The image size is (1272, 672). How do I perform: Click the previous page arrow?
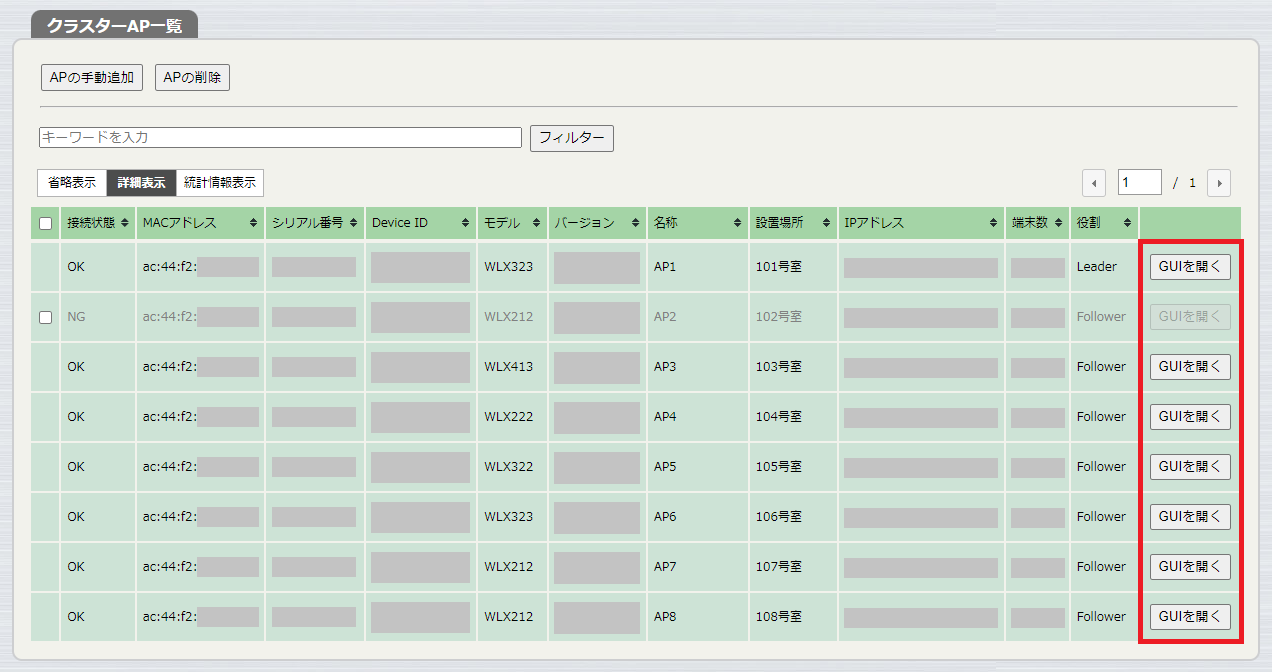(x=1093, y=182)
